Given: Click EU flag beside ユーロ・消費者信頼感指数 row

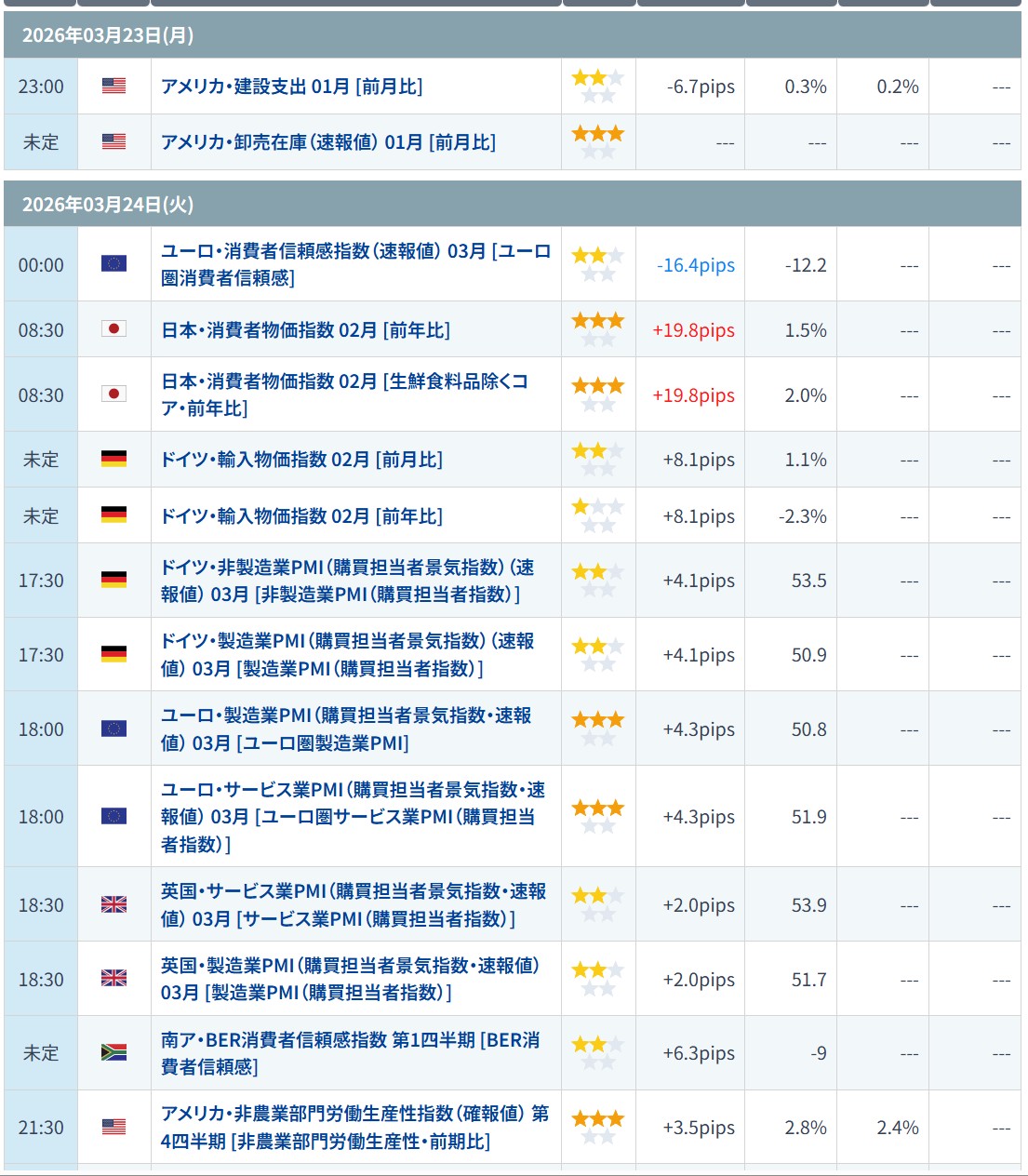Looking at the screenshot, I should click(x=113, y=264).
